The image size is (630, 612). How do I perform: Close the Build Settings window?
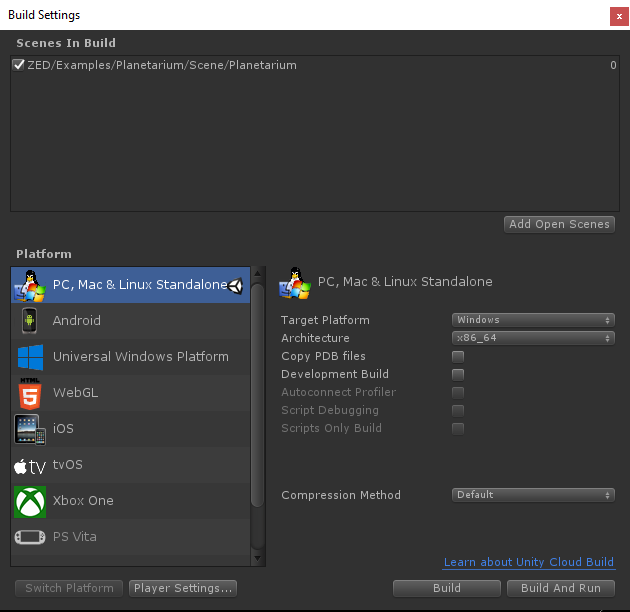coord(619,16)
